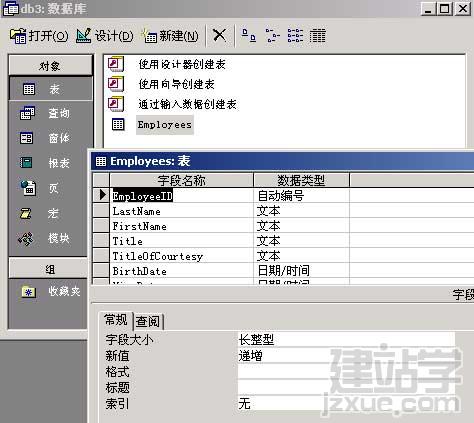Switch to details view icon
474x423 pixels.
tap(318, 35)
